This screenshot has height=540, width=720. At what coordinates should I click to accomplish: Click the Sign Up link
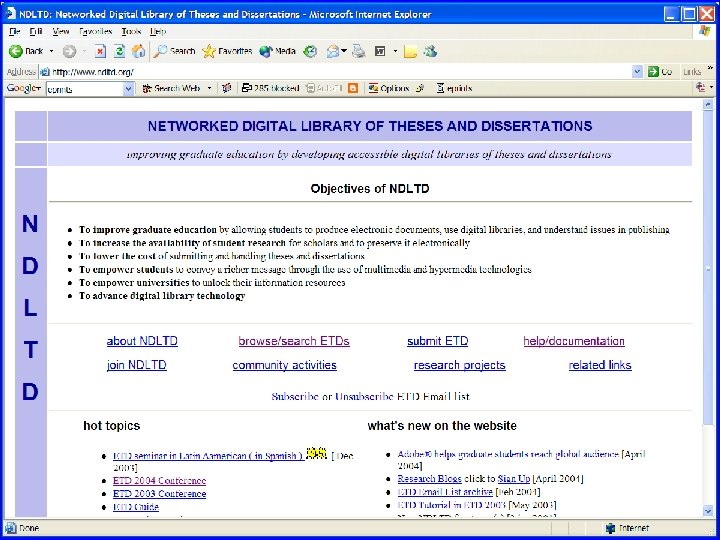coord(514,479)
